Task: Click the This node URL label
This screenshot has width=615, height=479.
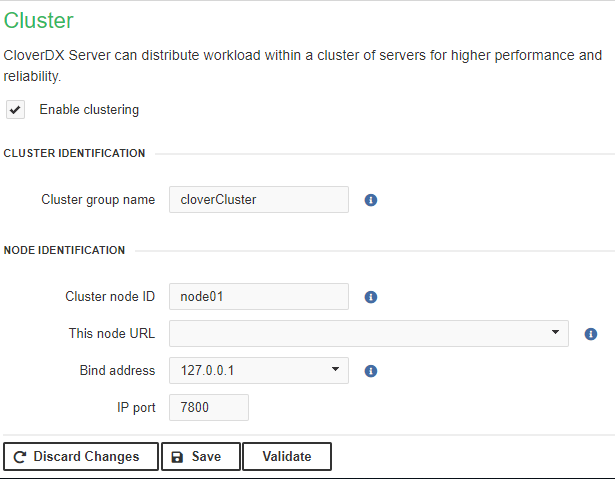Action: click(112, 333)
